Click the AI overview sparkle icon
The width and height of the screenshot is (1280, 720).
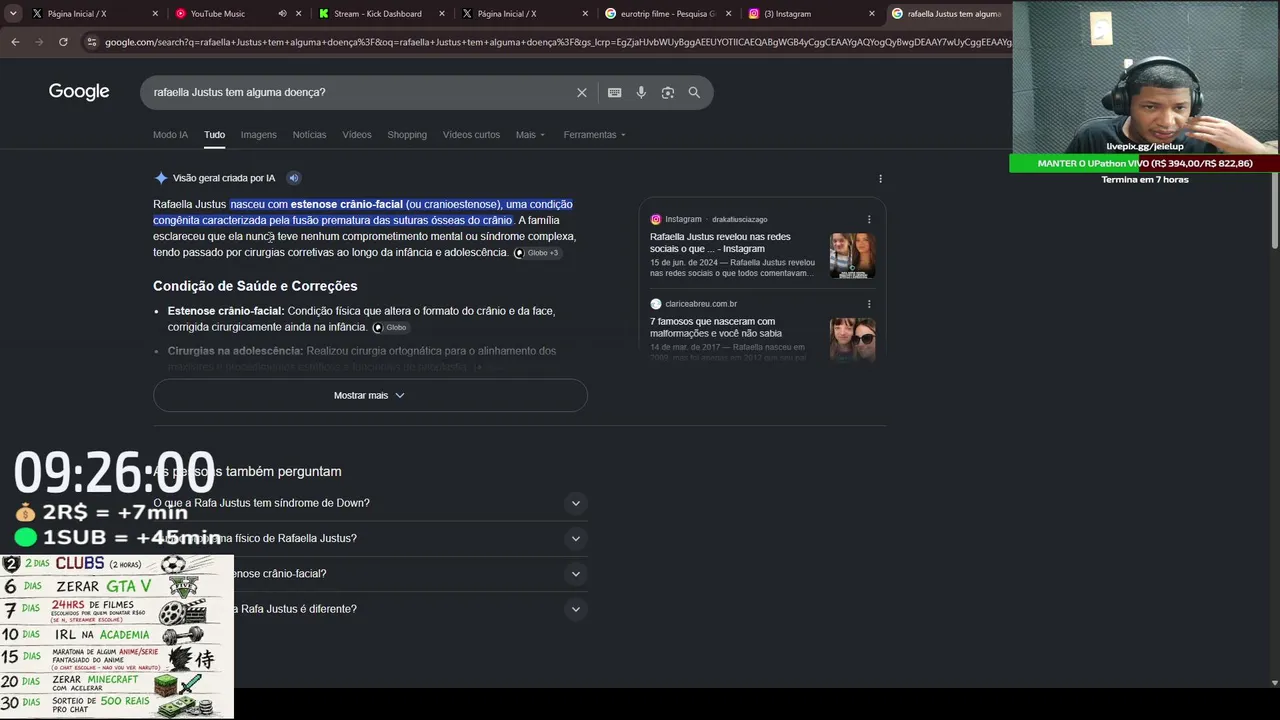coord(161,178)
